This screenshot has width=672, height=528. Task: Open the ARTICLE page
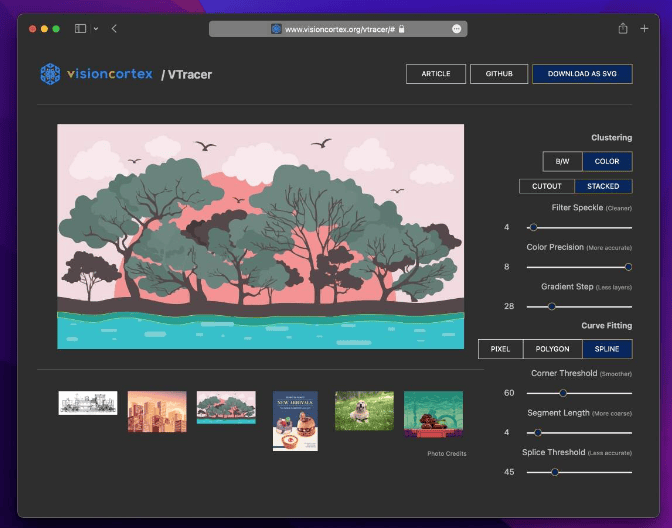tap(436, 74)
